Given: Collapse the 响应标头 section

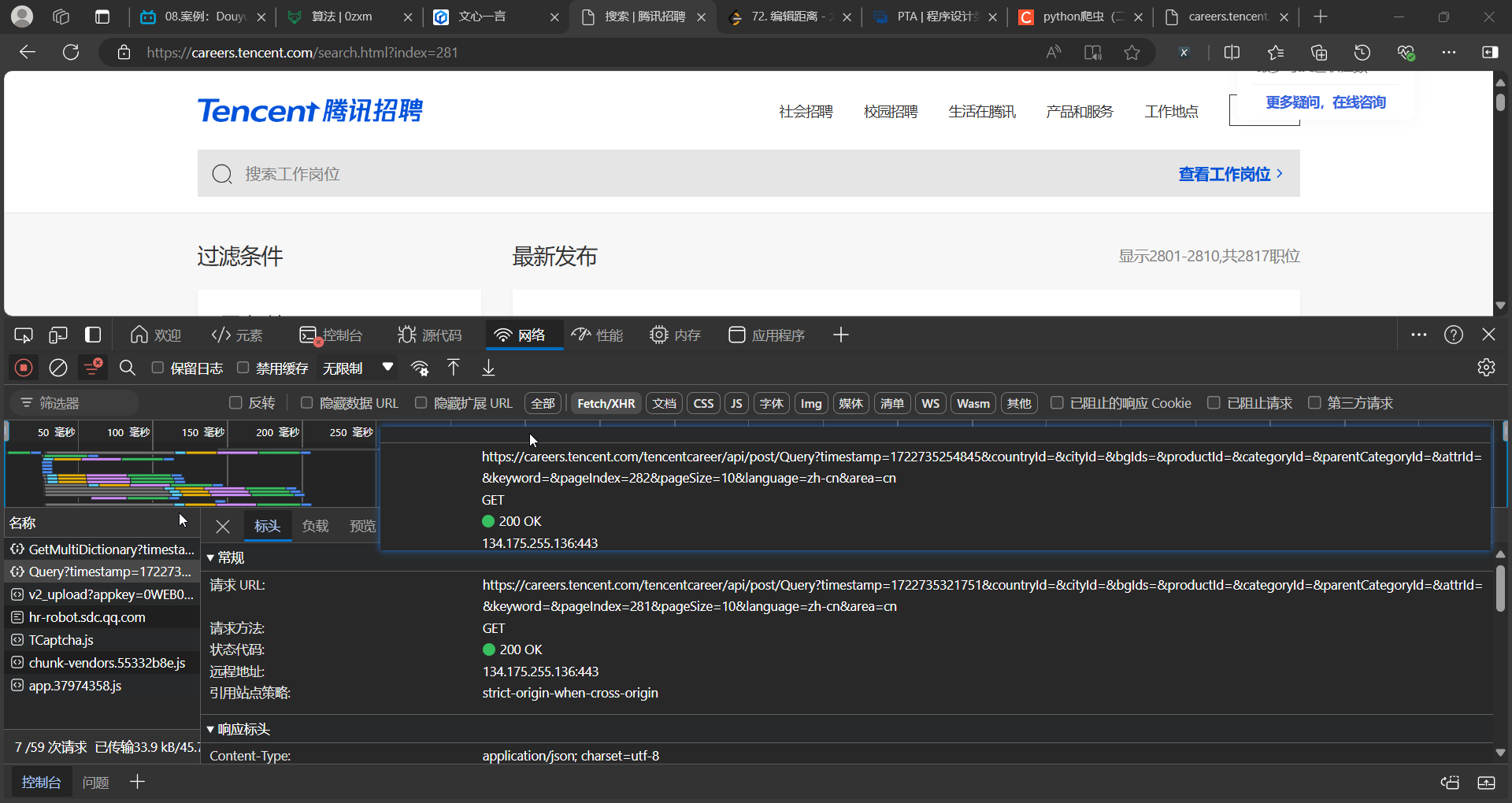Looking at the screenshot, I should pos(211,729).
